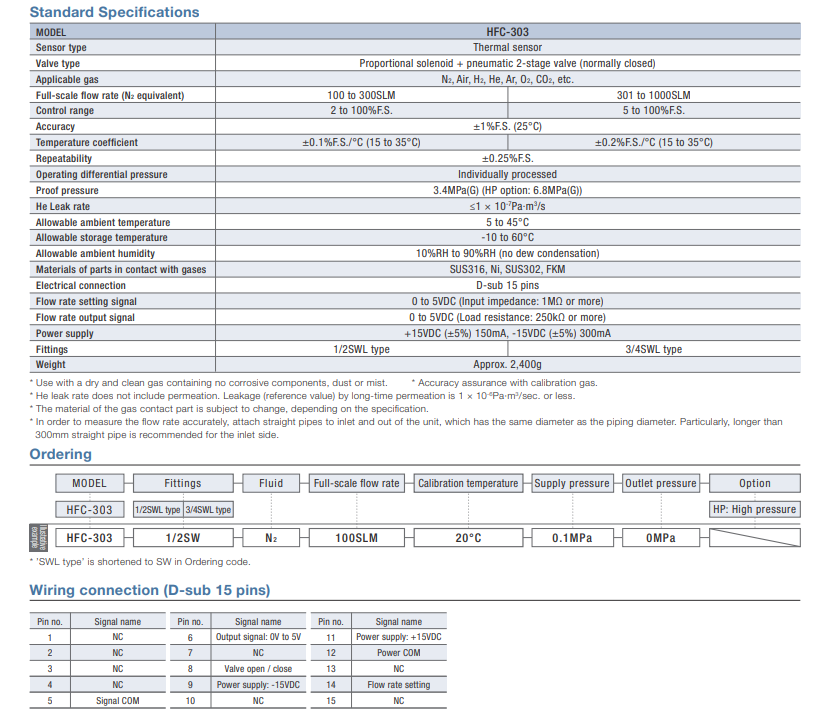Click the 'Supply pressure' ordering box

[572, 483]
